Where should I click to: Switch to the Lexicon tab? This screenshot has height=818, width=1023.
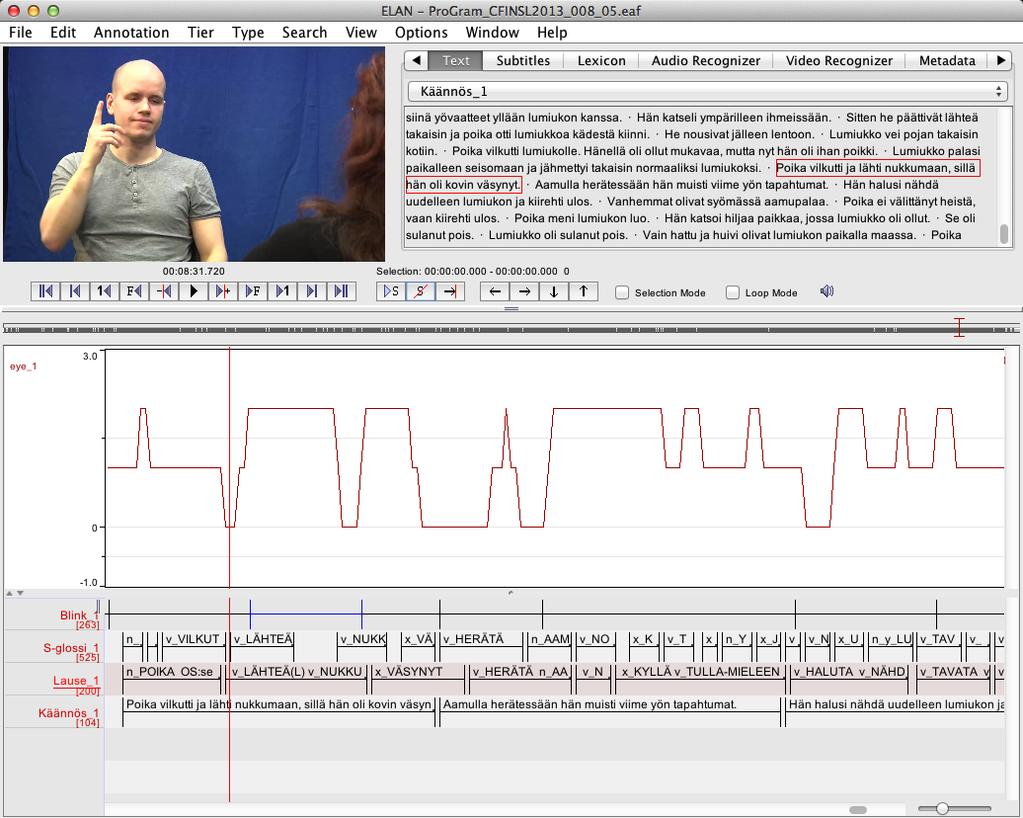pos(601,61)
